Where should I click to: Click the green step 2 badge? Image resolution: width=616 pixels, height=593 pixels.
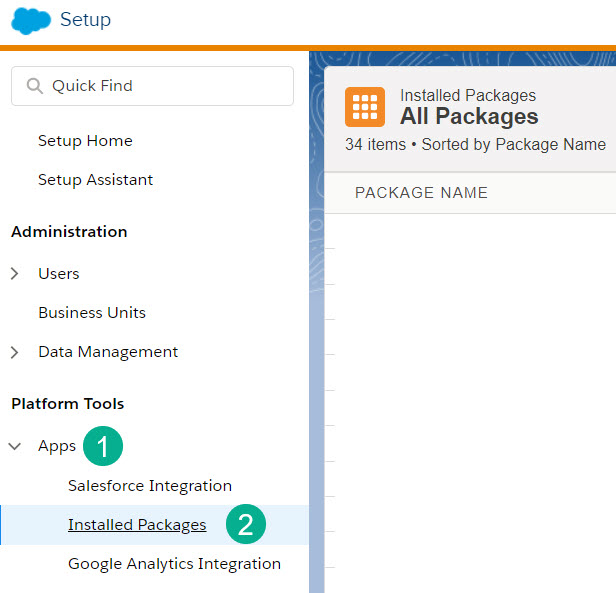pos(246,525)
